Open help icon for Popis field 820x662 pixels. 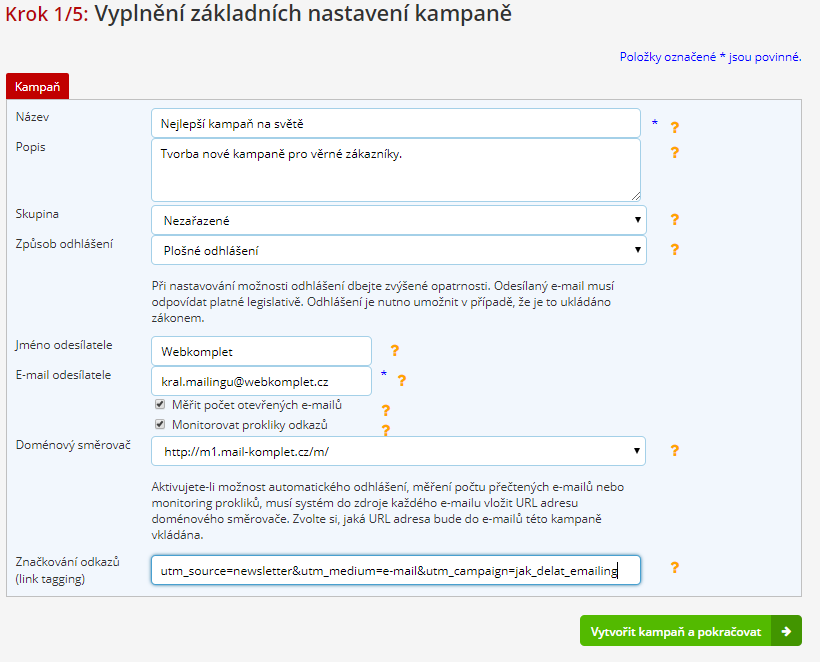675,152
